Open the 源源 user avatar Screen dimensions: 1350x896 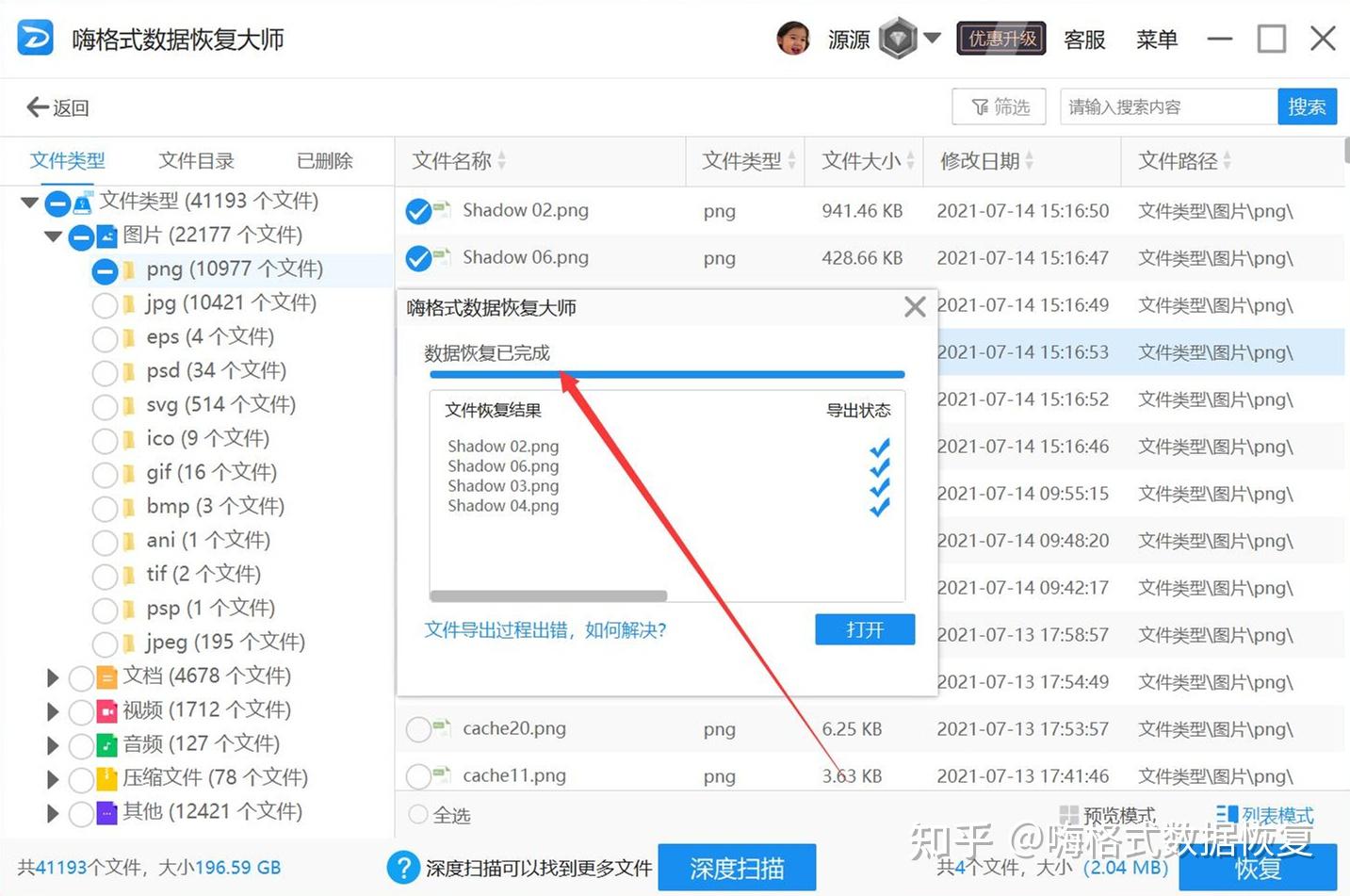coord(794,39)
